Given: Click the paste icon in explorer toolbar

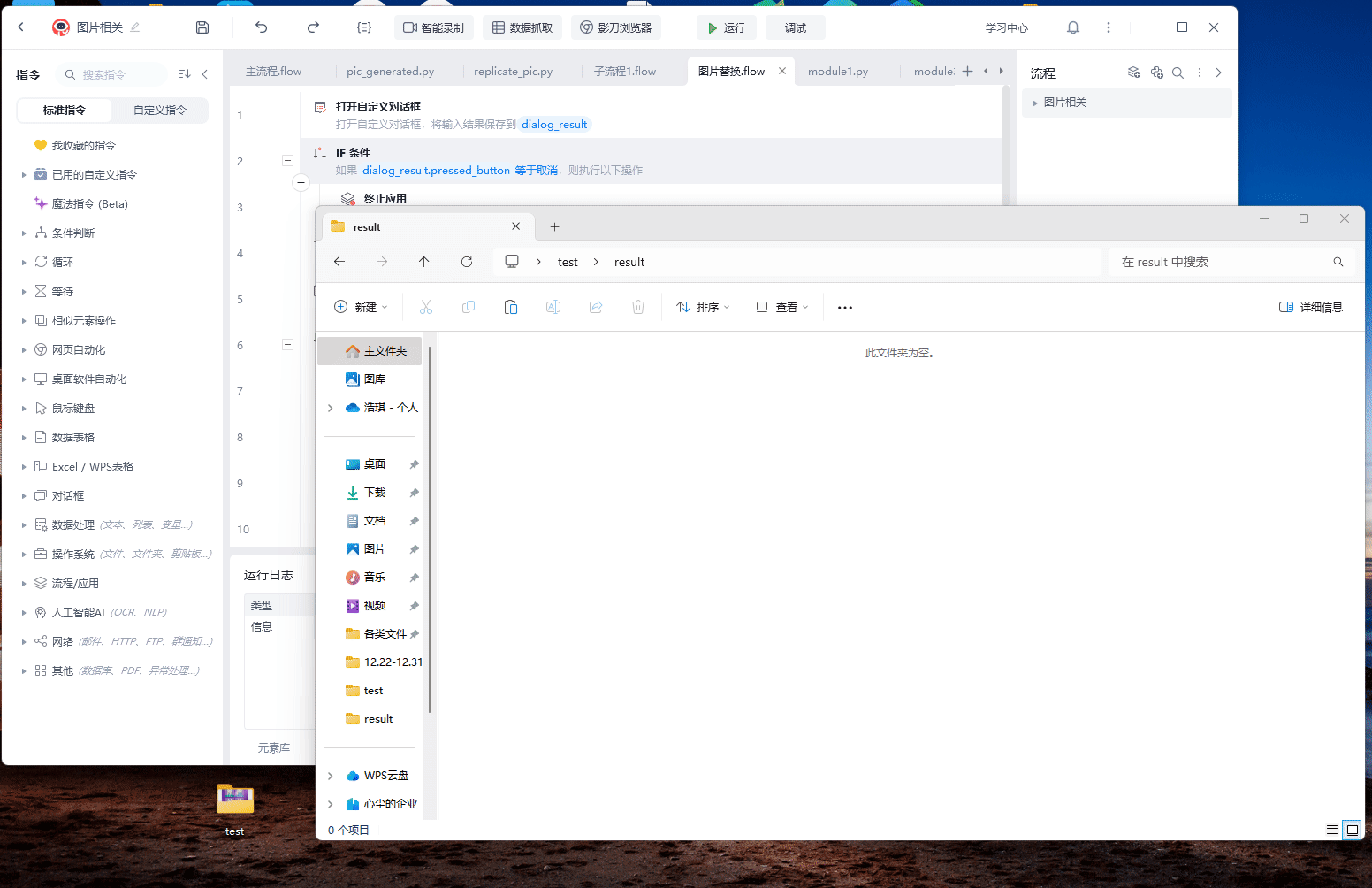Looking at the screenshot, I should point(511,307).
